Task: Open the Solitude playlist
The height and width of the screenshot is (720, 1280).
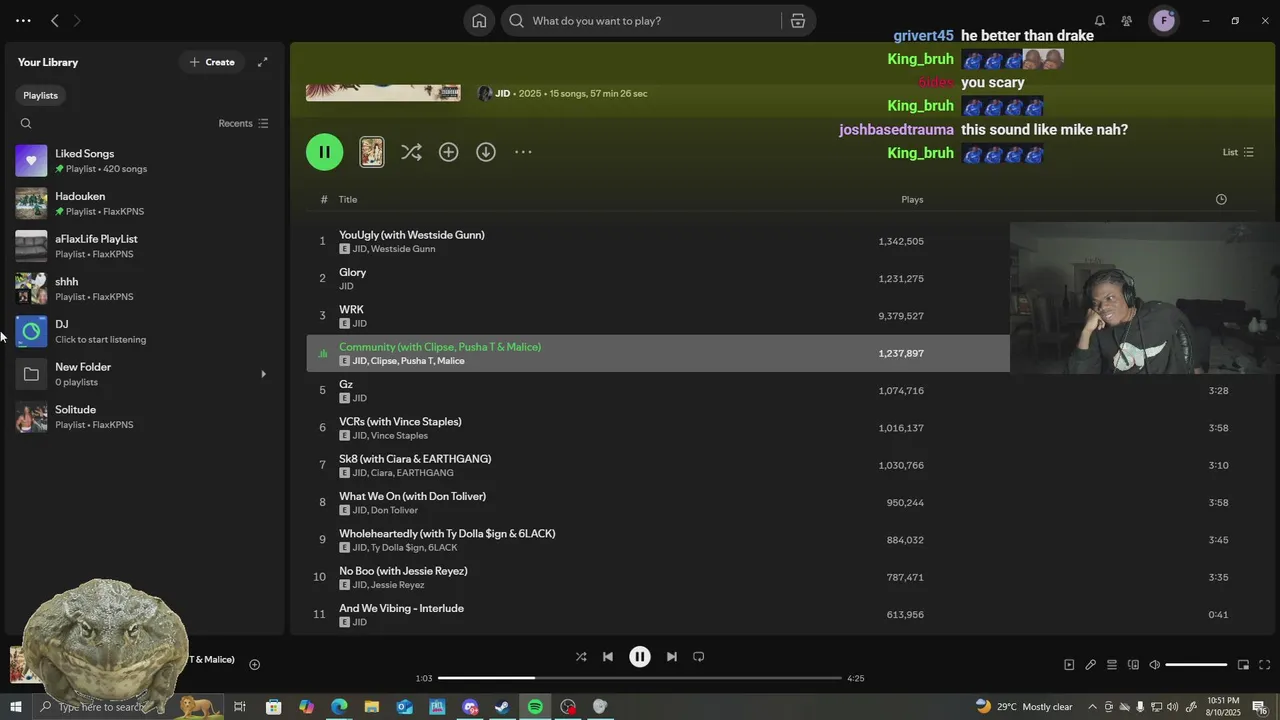Action: (x=143, y=417)
